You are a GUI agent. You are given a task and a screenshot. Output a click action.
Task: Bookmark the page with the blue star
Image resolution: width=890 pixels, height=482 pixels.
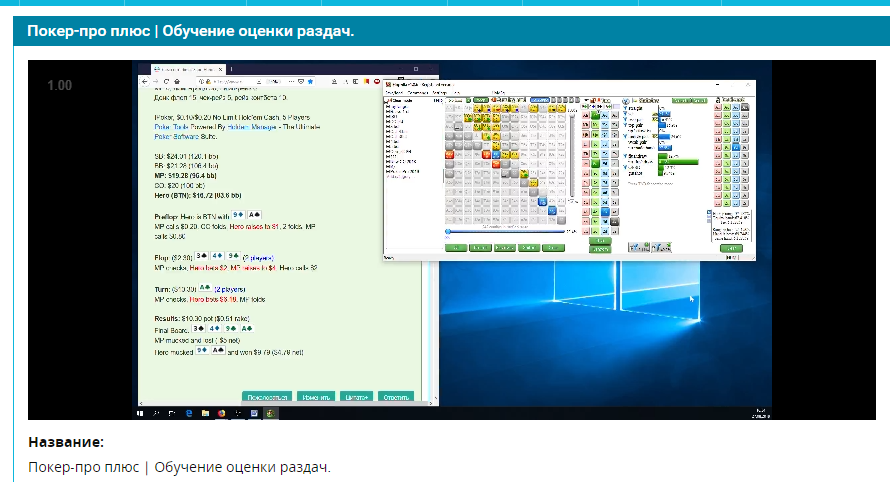point(310,82)
